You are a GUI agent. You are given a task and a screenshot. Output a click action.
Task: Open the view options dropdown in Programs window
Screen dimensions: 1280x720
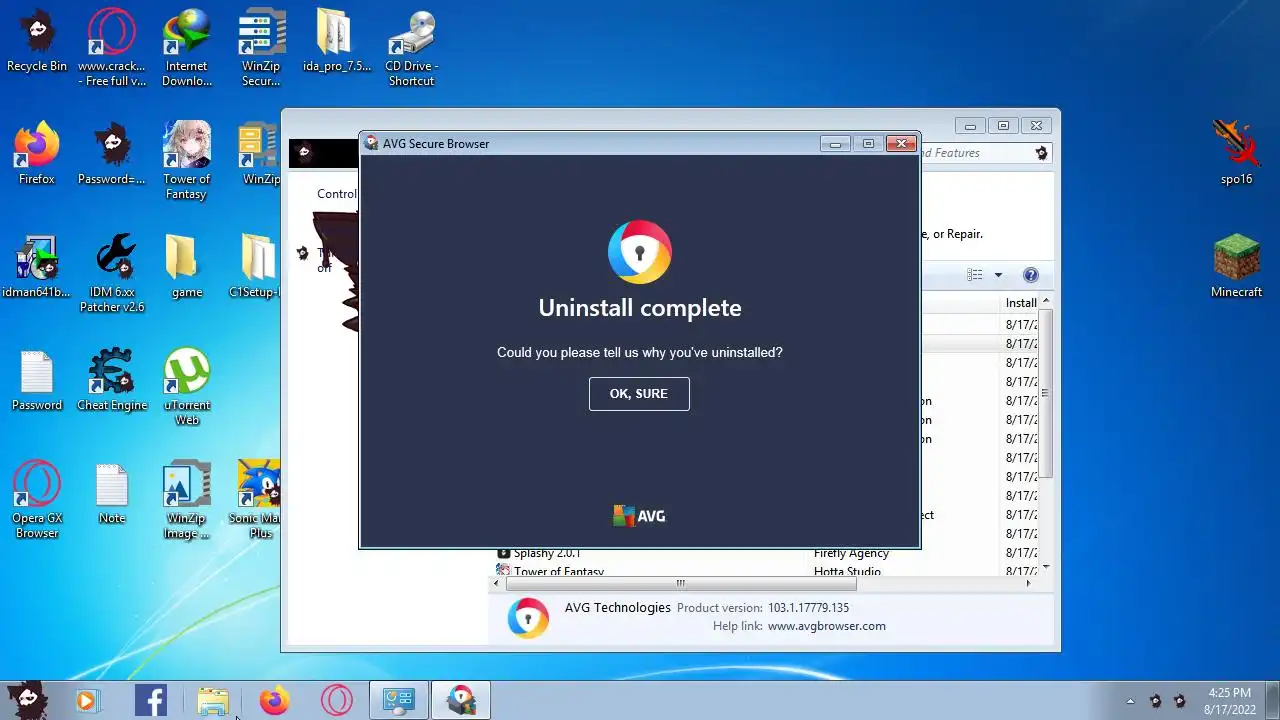(998, 275)
